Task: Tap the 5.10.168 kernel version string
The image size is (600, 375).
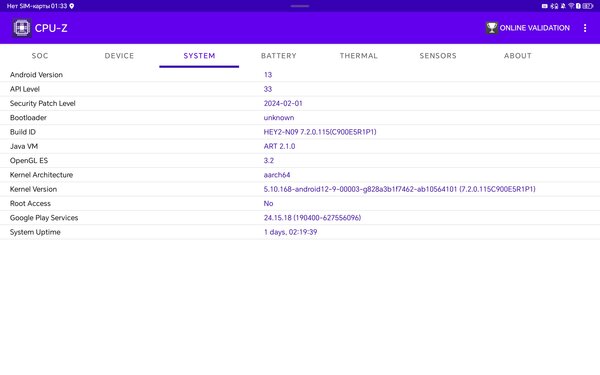Action: [x=399, y=189]
